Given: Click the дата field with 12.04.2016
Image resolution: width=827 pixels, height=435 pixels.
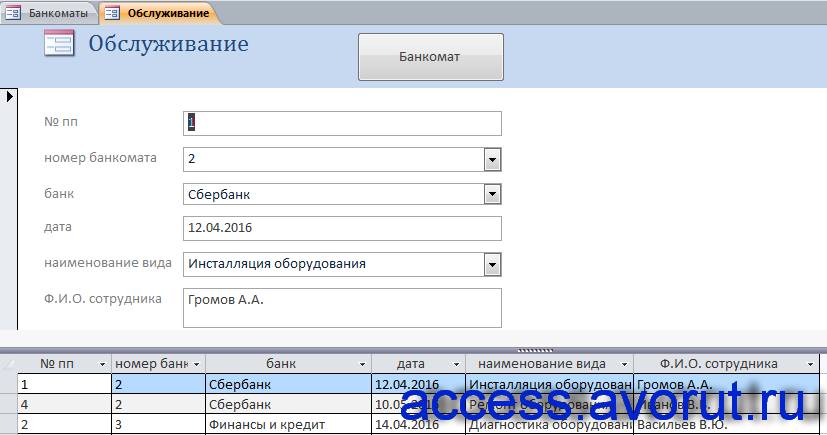Looking at the screenshot, I should click(342, 228).
